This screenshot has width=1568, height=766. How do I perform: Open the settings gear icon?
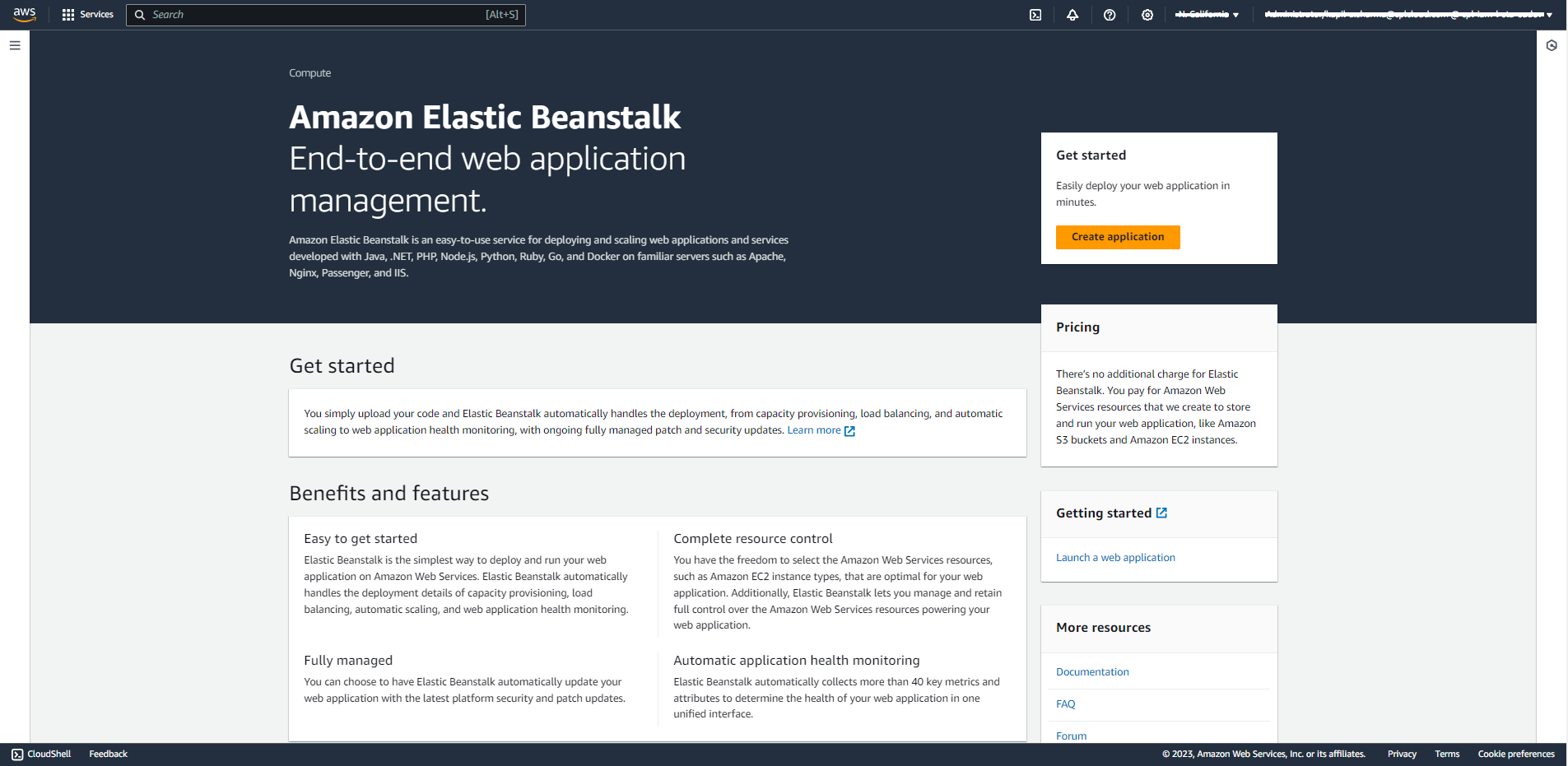click(x=1147, y=15)
